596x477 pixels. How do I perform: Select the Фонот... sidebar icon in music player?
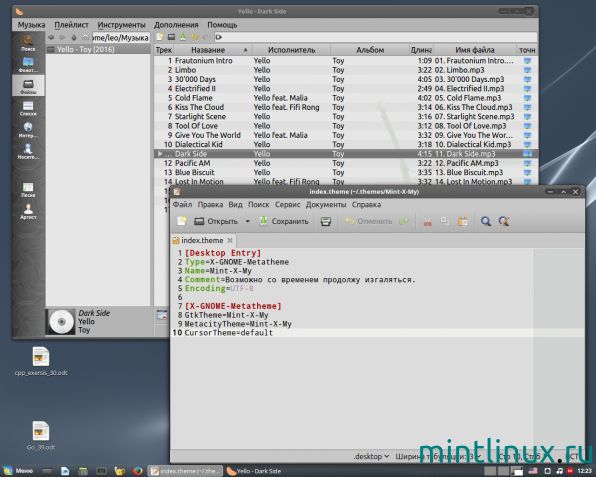pyautogui.click(x=28, y=65)
